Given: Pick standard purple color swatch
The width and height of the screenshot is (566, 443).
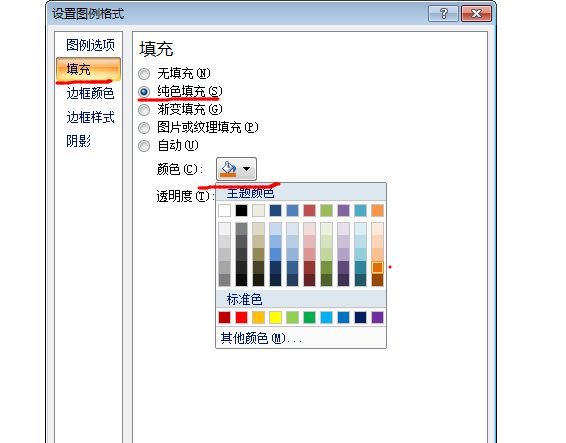Looking at the screenshot, I should (x=377, y=318).
